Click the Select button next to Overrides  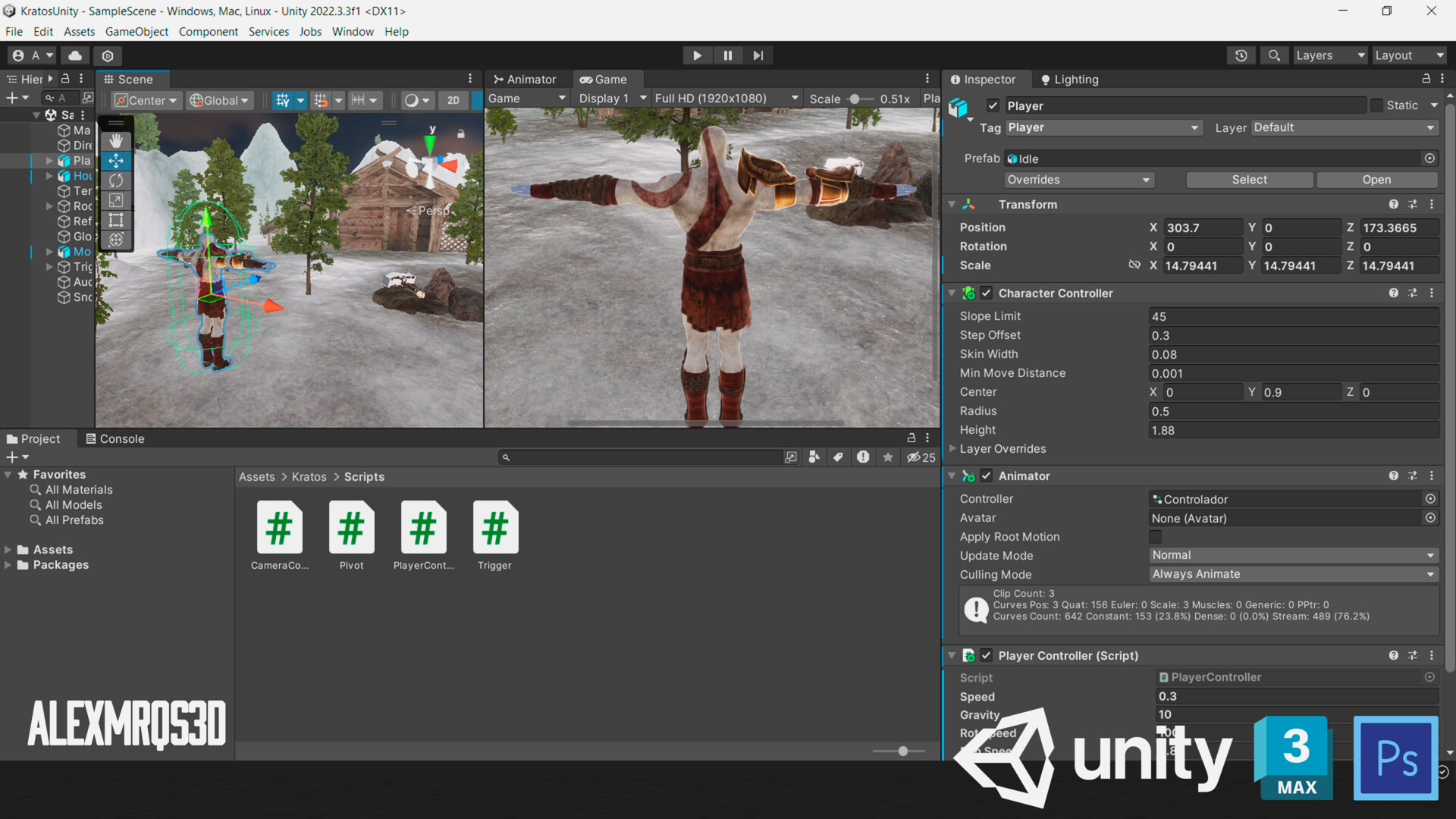point(1249,180)
